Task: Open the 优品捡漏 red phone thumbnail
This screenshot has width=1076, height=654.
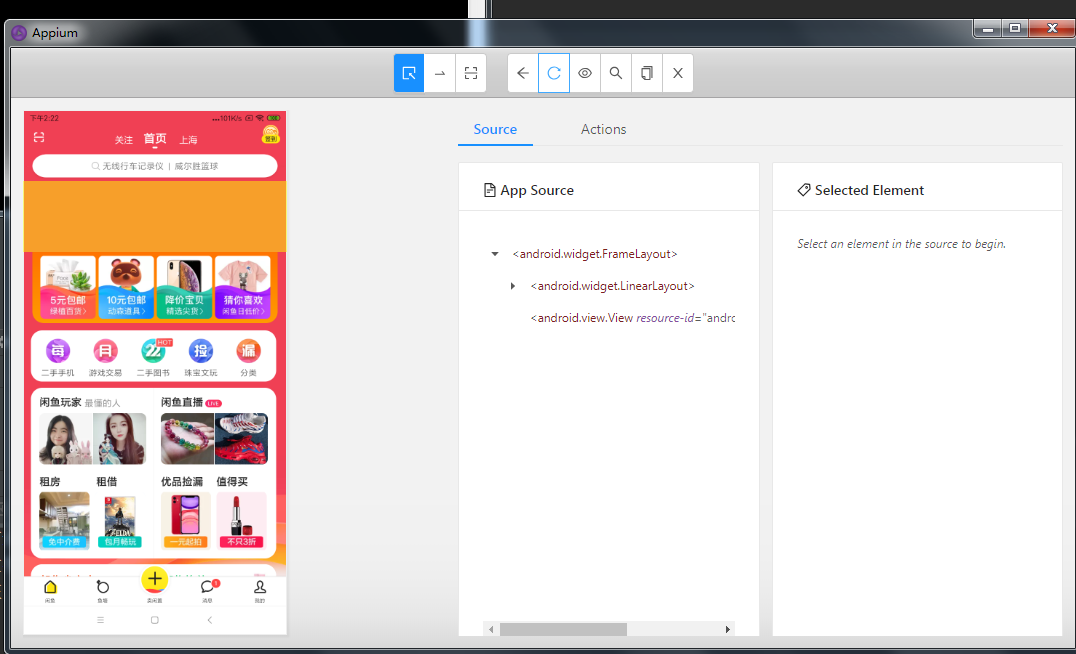Action: click(185, 519)
